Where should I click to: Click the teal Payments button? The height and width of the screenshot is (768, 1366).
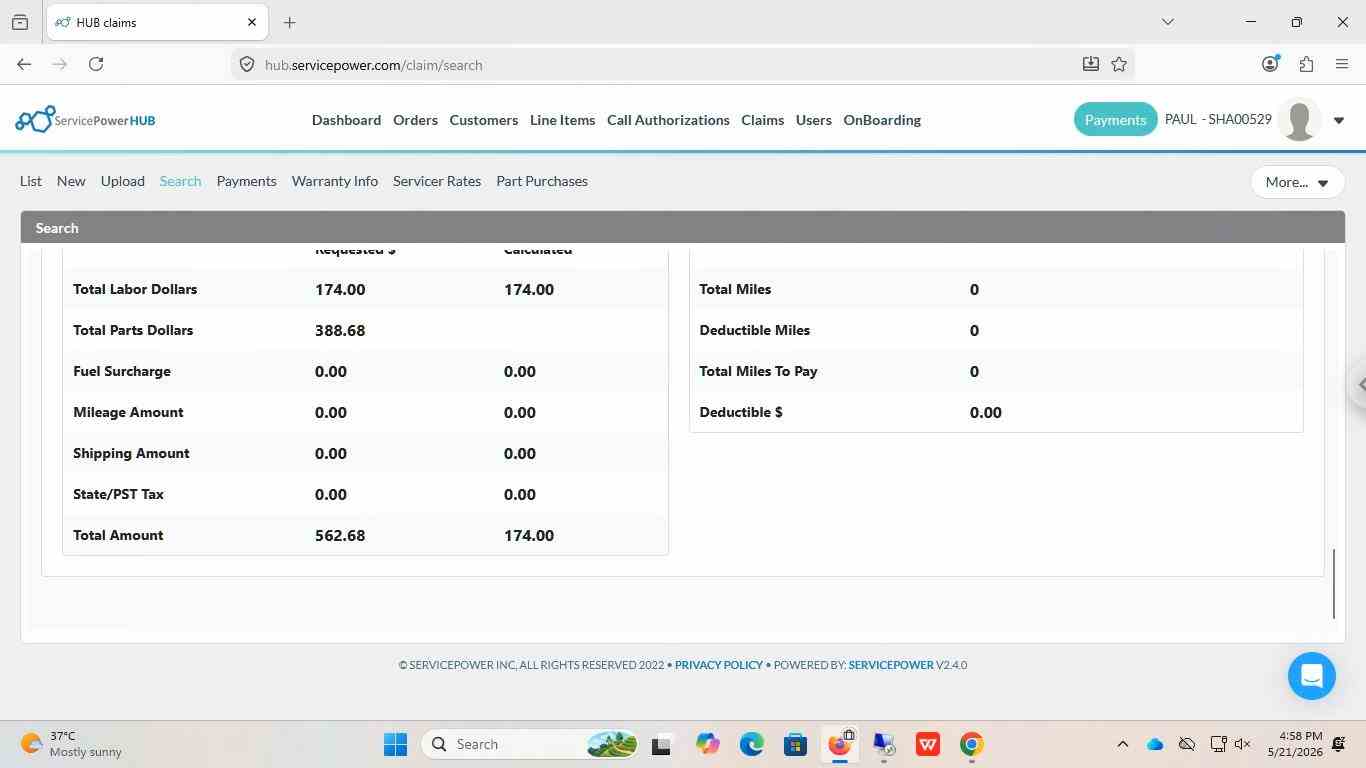[x=1115, y=120]
